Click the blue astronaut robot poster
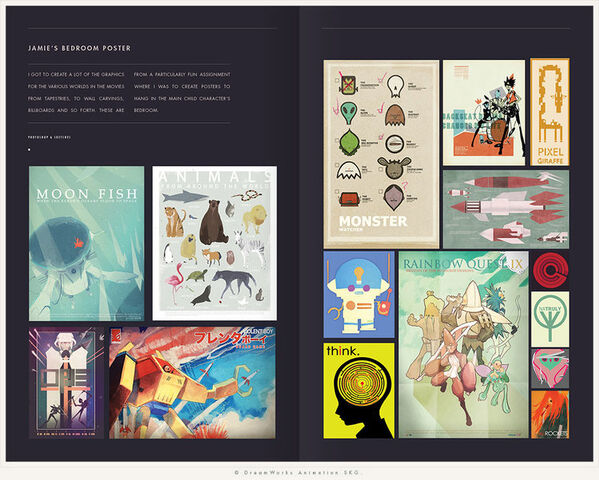 pos(359,295)
